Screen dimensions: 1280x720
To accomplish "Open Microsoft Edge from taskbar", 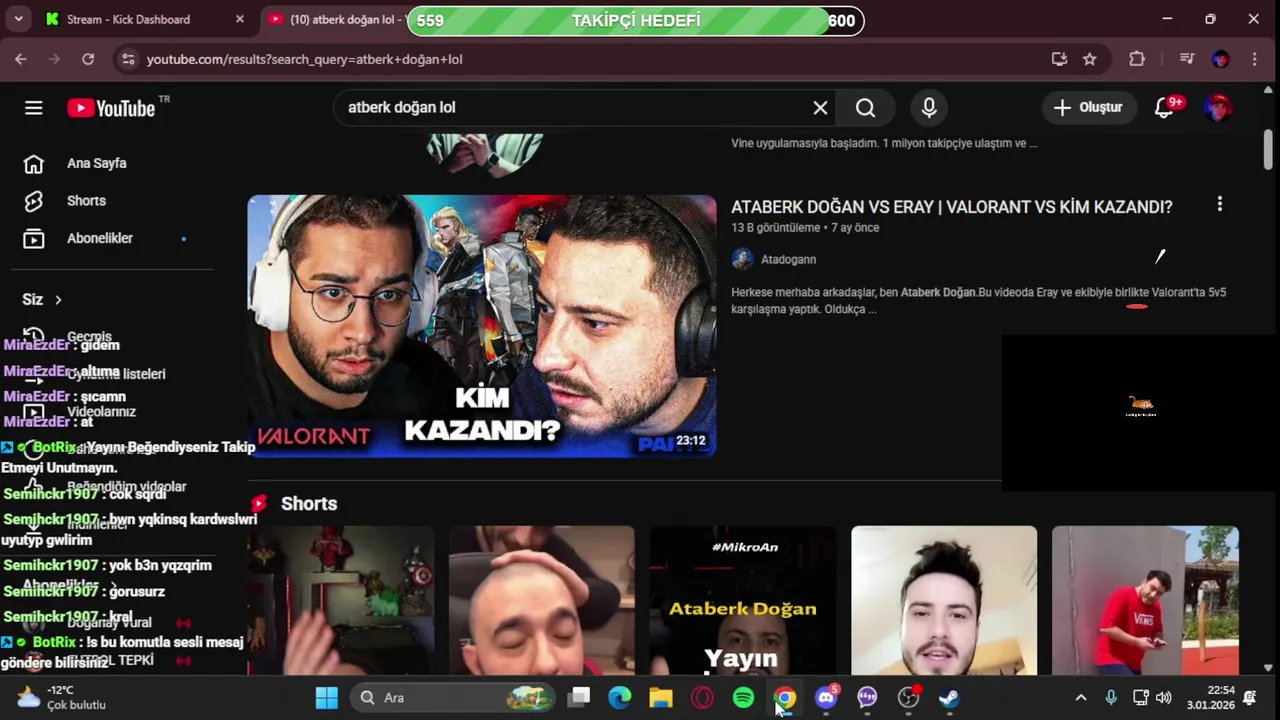I will click(620, 698).
